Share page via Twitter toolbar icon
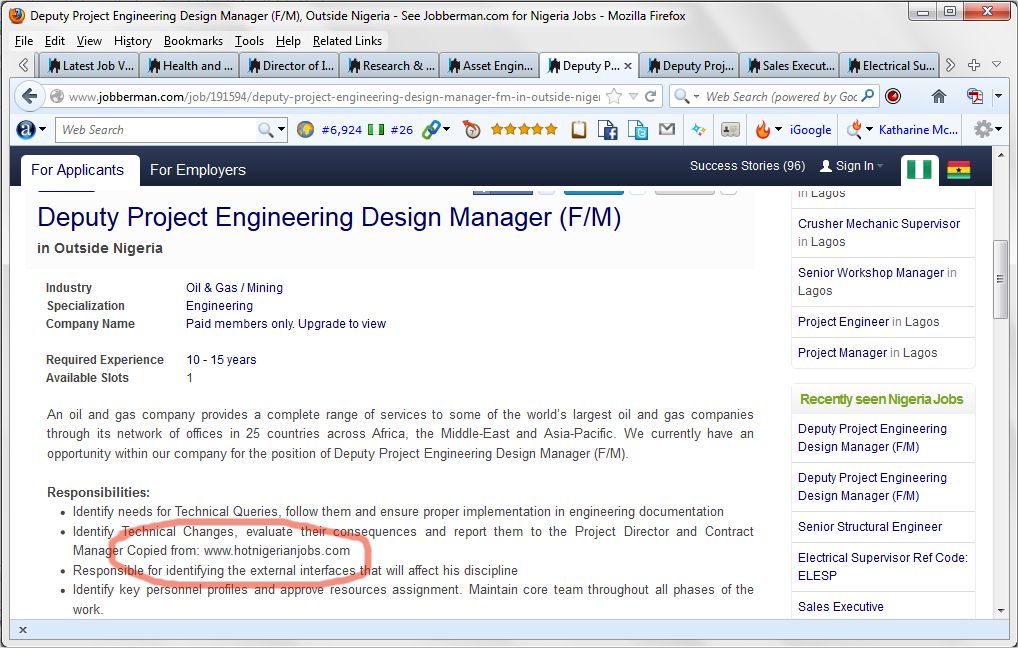 click(638, 130)
